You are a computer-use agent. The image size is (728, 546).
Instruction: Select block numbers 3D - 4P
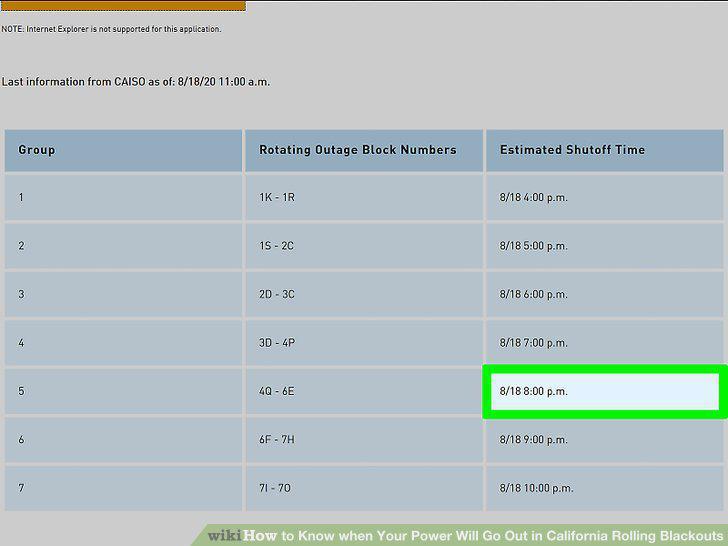(x=364, y=343)
